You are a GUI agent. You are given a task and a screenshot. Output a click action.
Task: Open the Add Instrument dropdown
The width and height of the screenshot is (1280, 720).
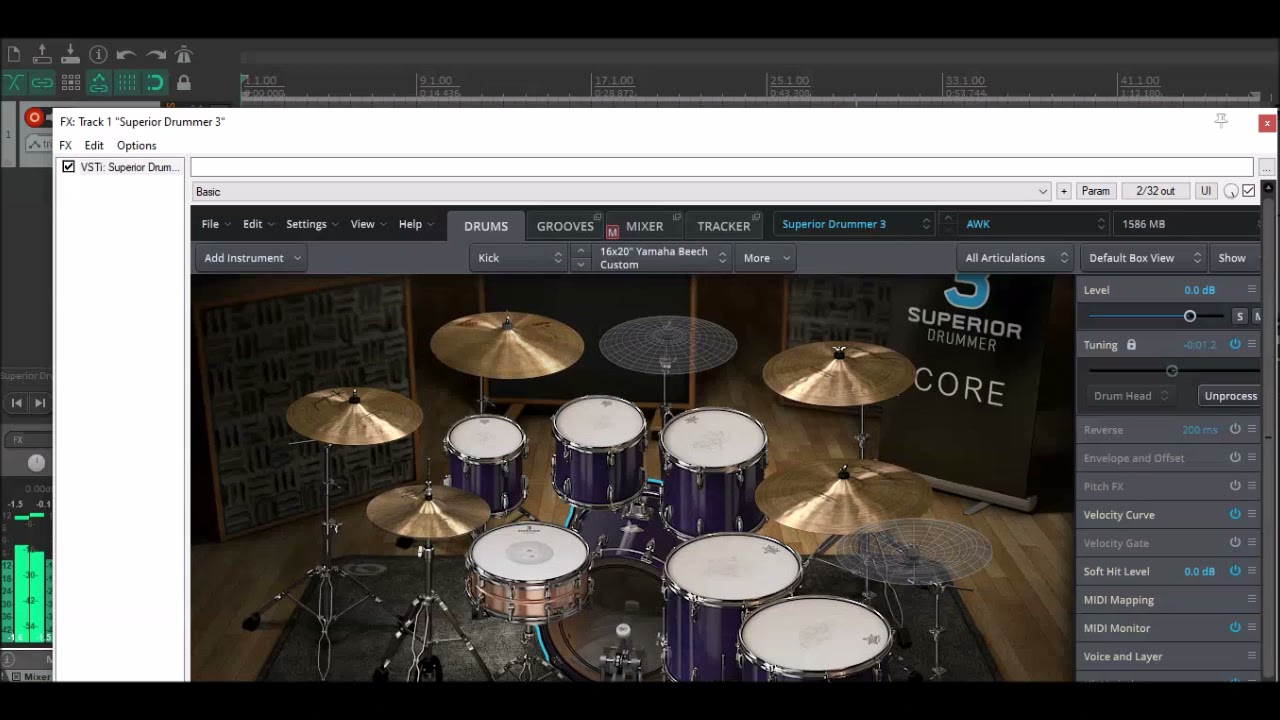[x=251, y=258]
